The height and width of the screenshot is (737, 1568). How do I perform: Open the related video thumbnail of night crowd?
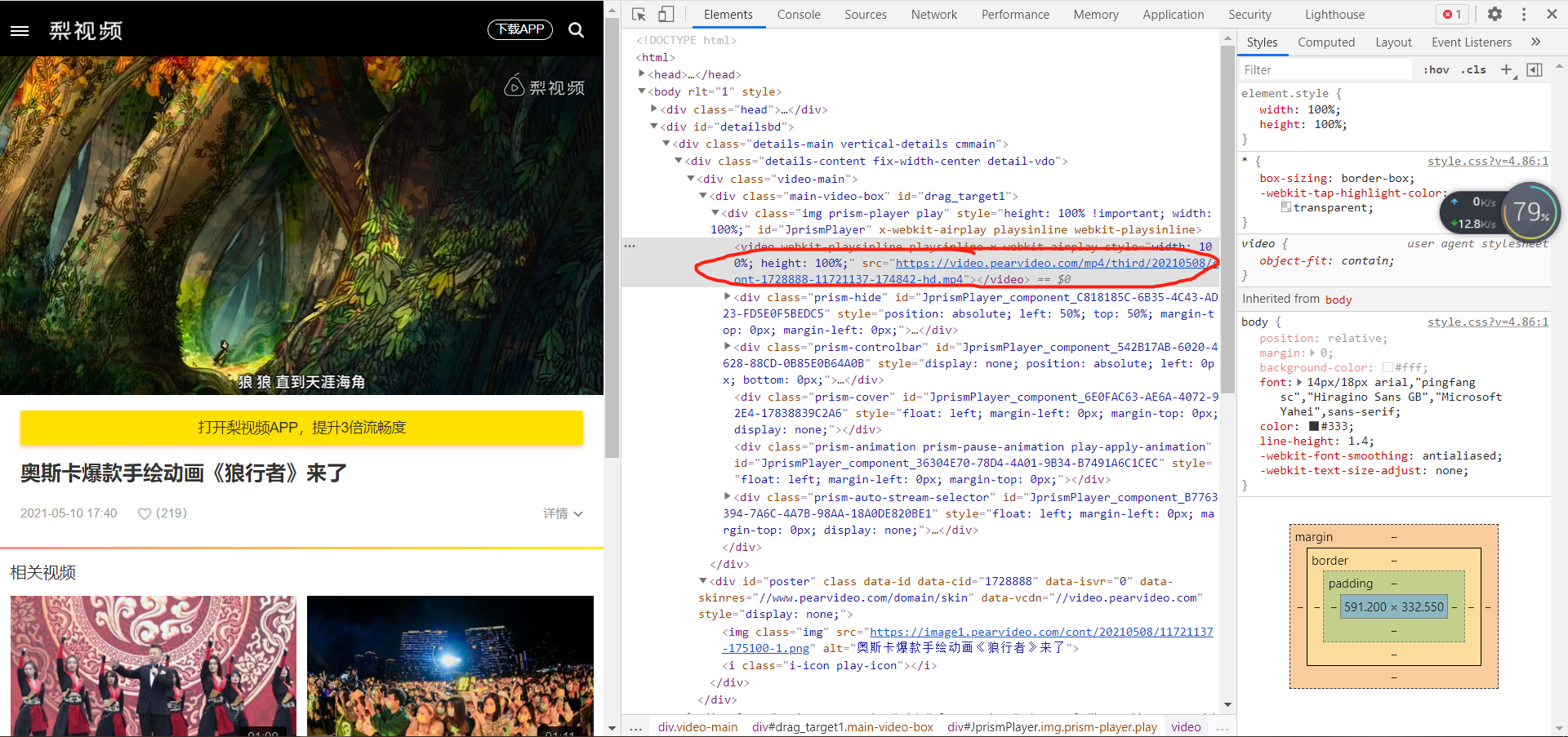pyautogui.click(x=450, y=666)
